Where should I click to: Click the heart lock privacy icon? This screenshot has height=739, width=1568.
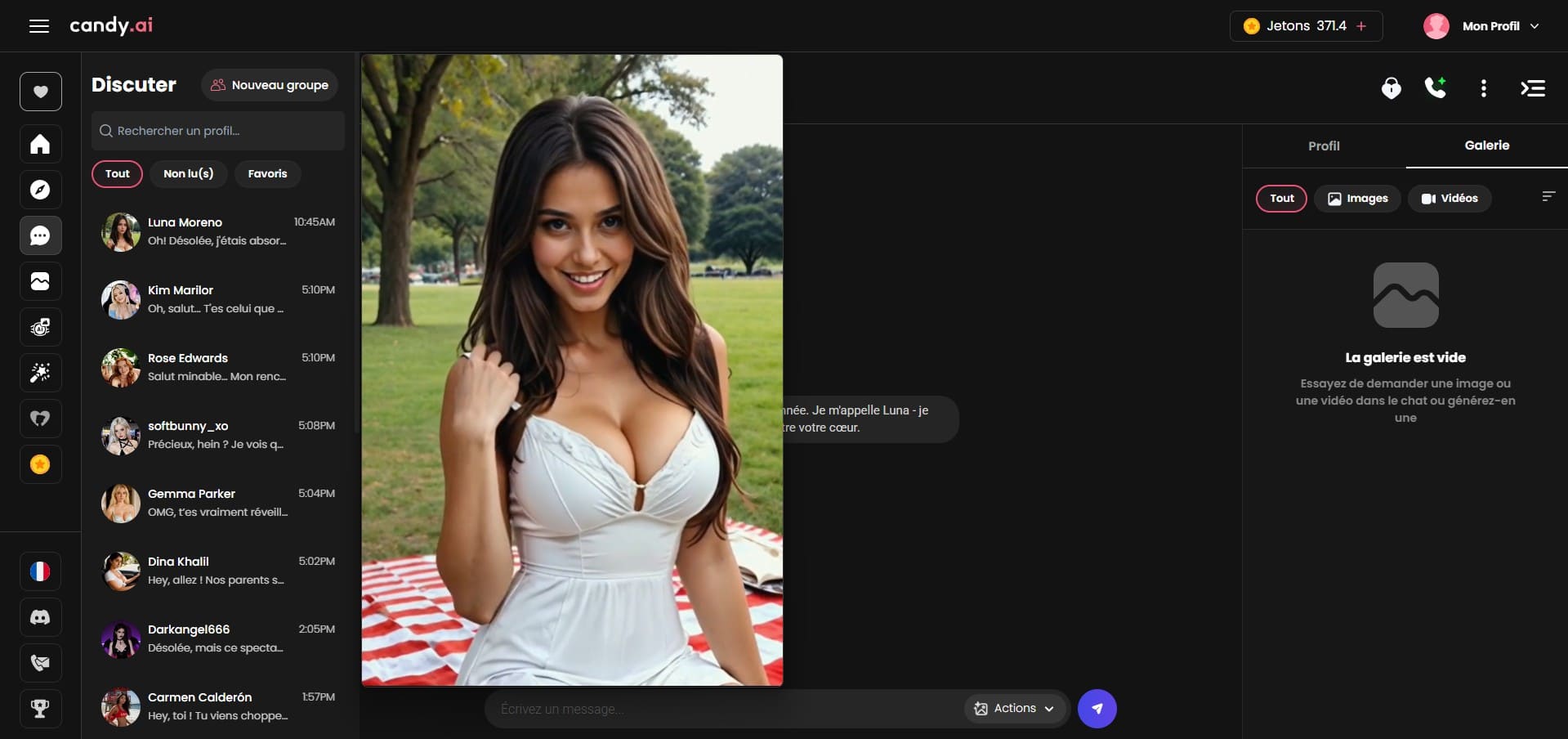coord(1392,88)
